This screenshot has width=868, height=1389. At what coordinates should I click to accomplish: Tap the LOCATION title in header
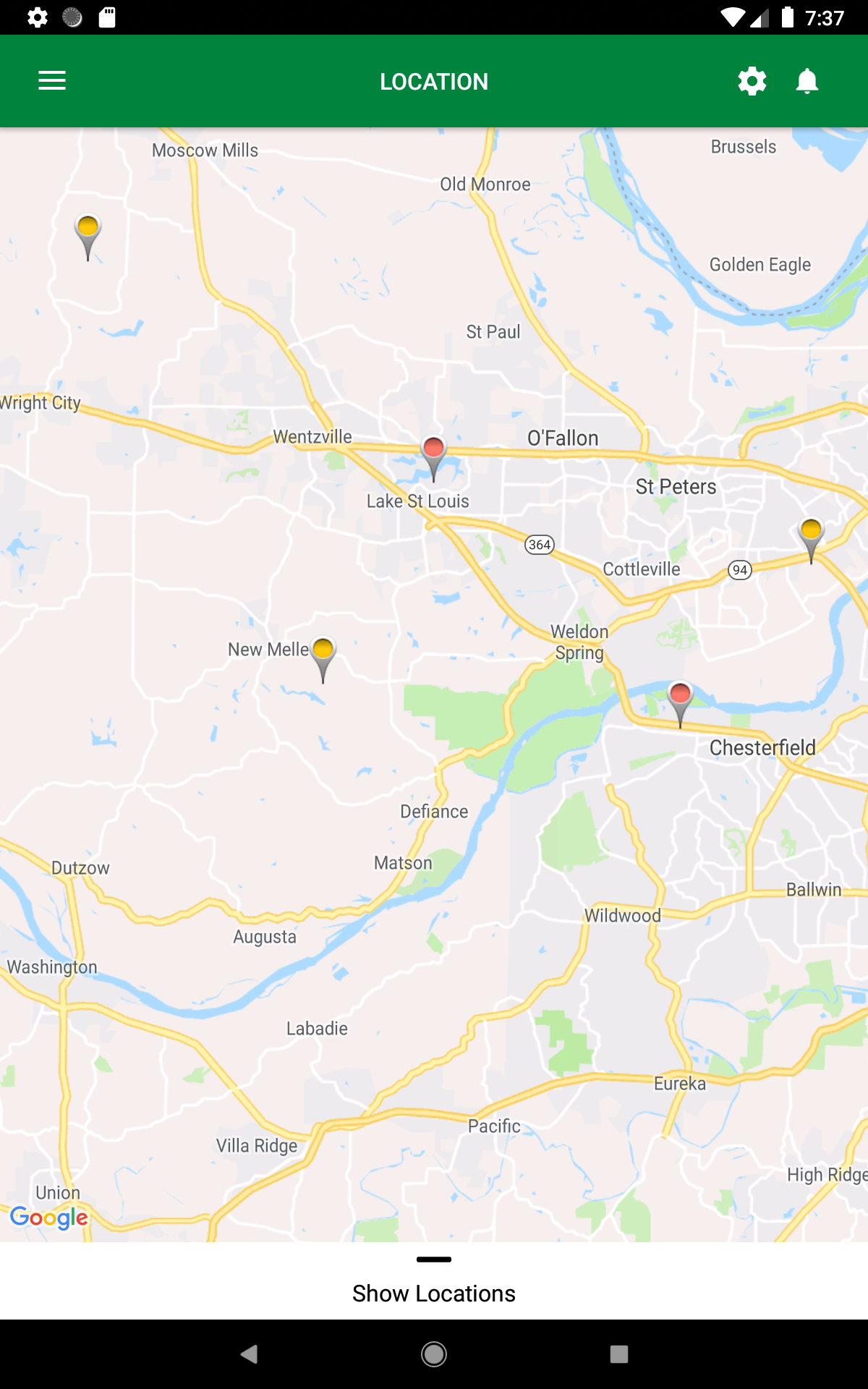pyautogui.click(x=434, y=82)
